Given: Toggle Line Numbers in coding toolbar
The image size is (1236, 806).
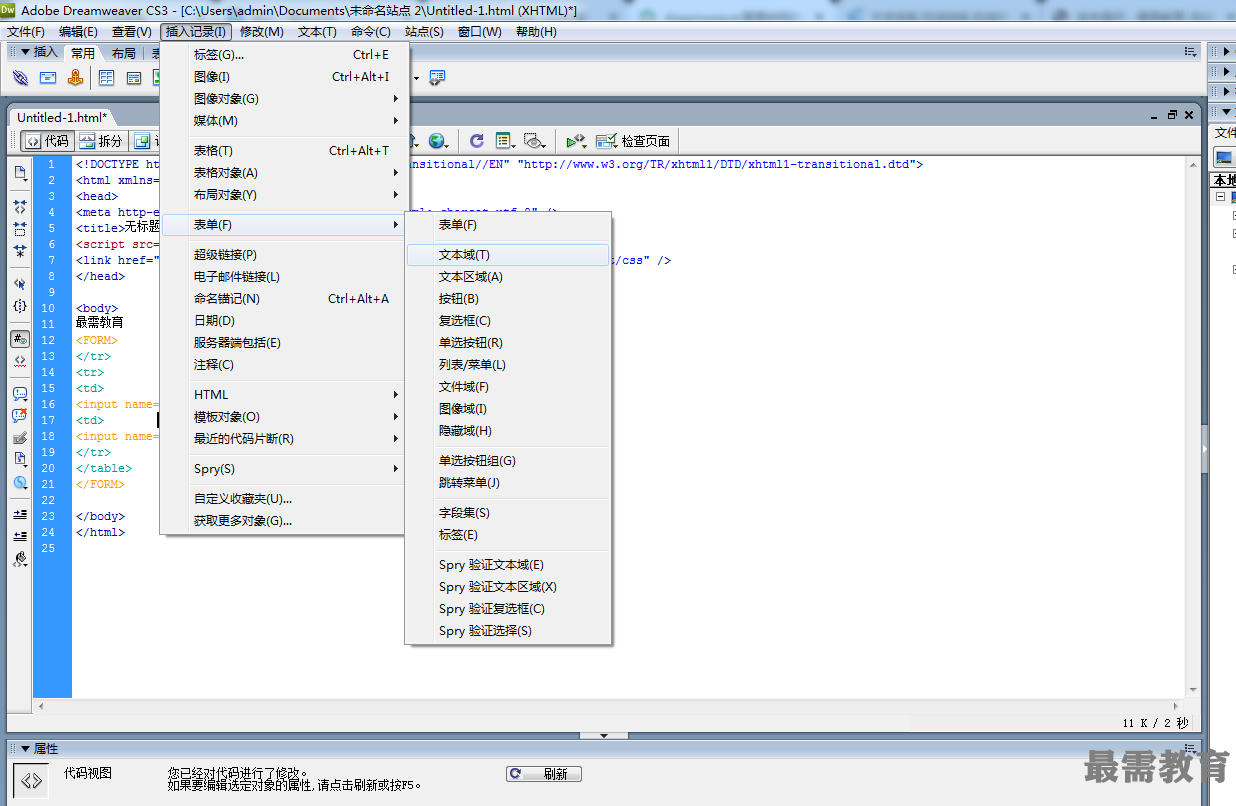Looking at the screenshot, I should tap(20, 339).
